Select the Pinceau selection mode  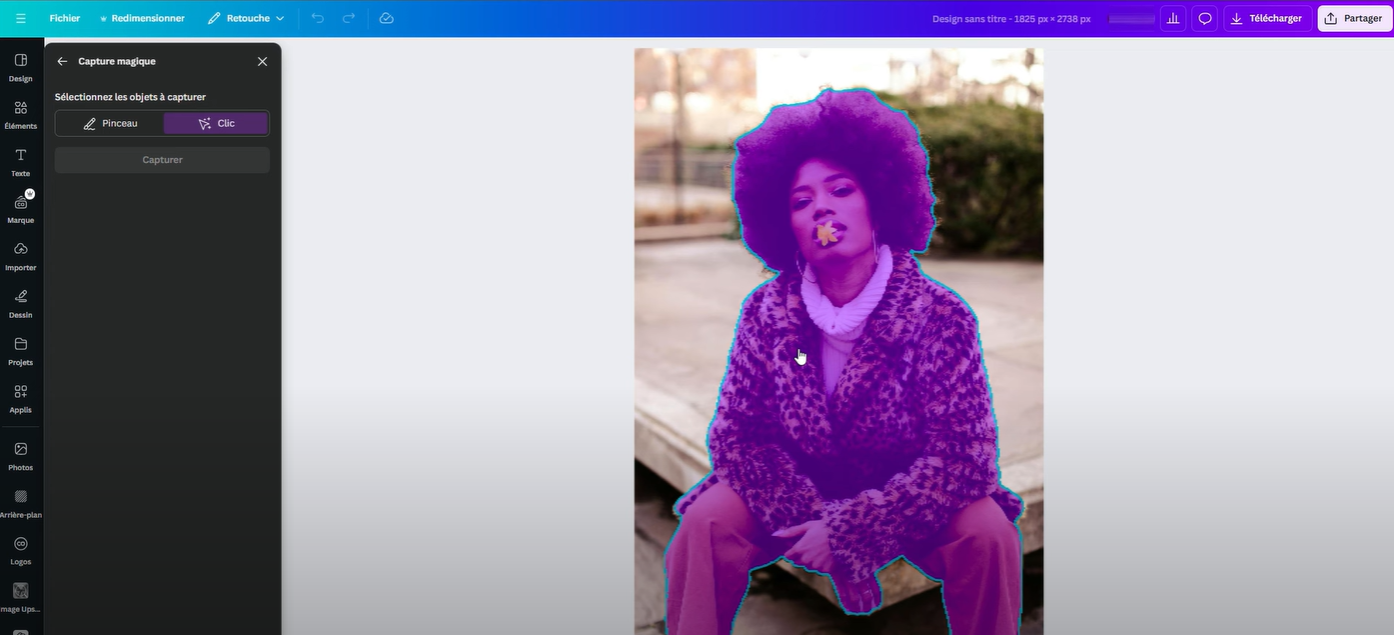(x=110, y=123)
